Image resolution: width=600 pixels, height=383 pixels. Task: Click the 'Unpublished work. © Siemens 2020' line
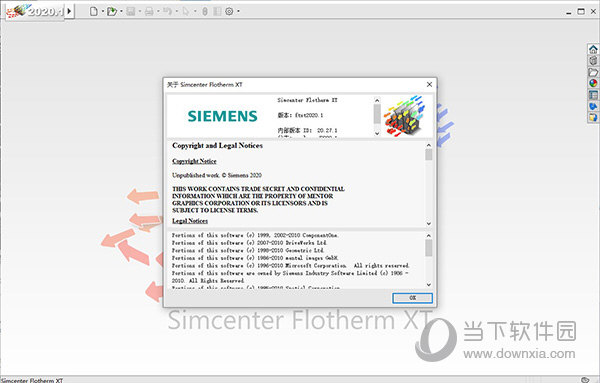tap(217, 175)
